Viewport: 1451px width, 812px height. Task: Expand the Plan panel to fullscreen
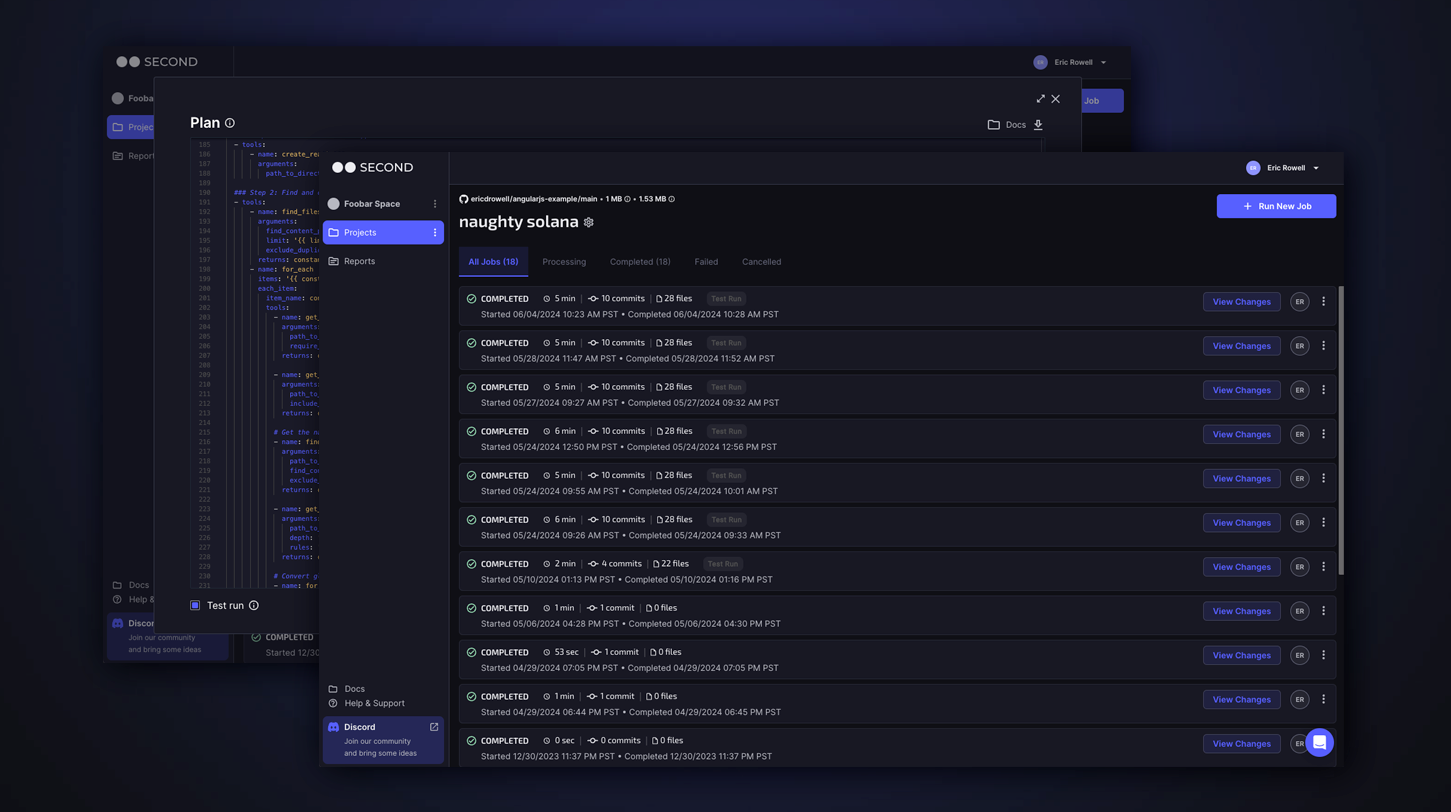(1040, 99)
